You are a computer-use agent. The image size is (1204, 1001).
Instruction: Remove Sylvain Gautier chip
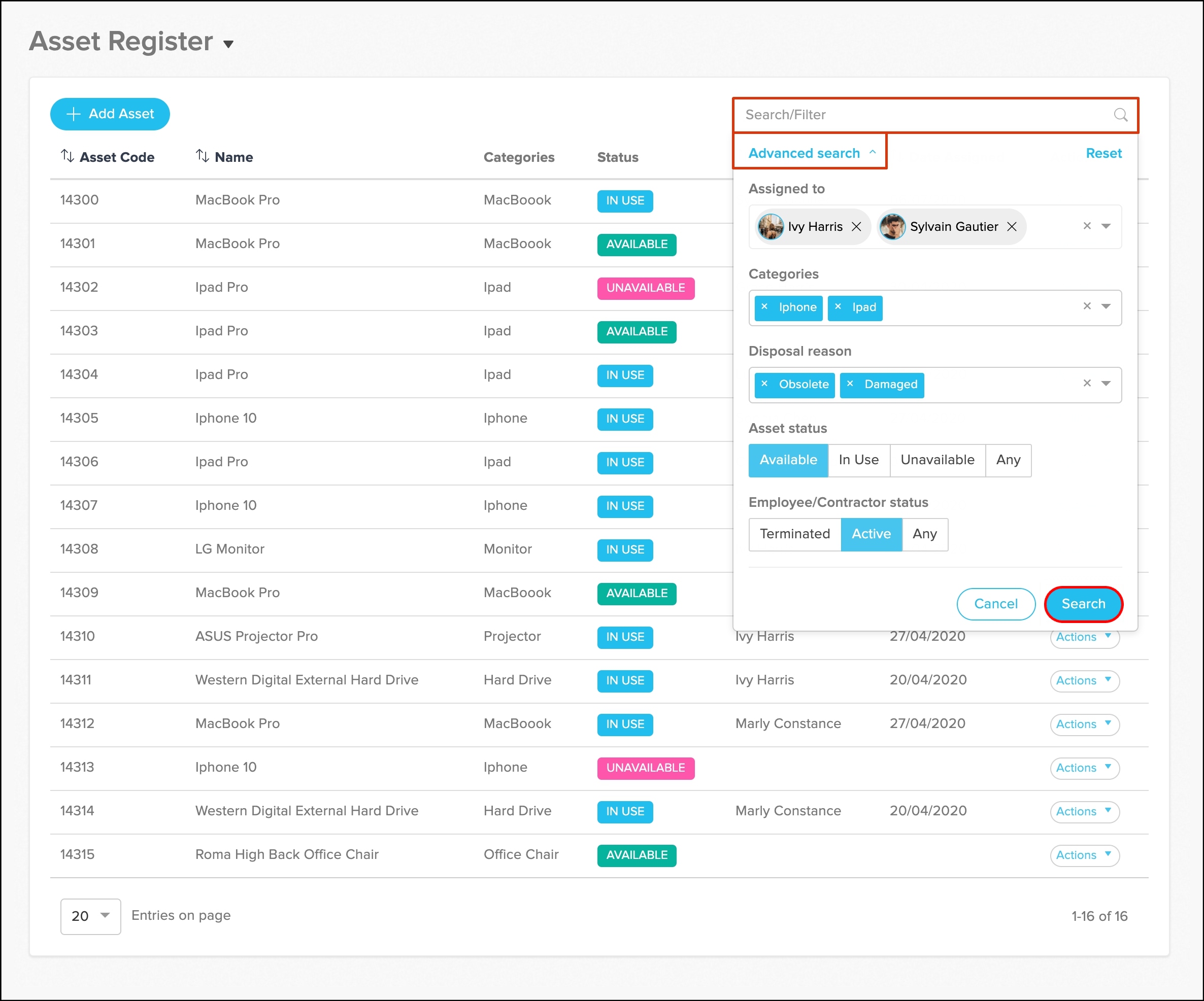click(1012, 226)
